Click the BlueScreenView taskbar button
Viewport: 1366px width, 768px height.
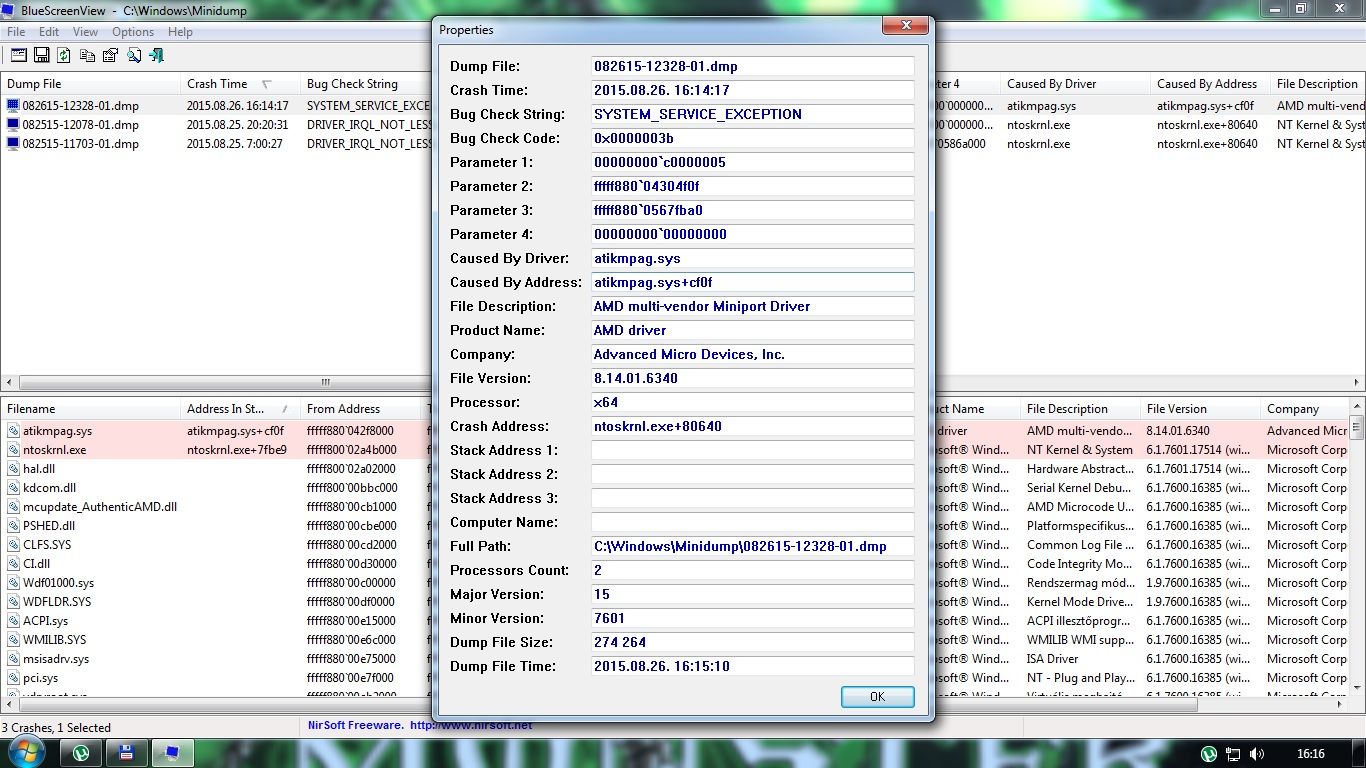173,753
